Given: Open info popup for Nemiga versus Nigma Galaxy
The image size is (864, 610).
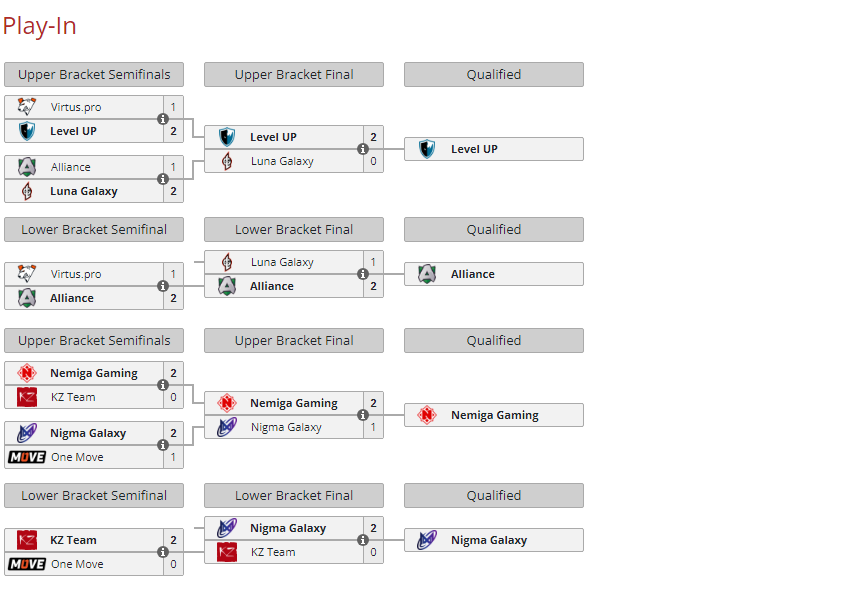Looking at the screenshot, I should [362, 414].
